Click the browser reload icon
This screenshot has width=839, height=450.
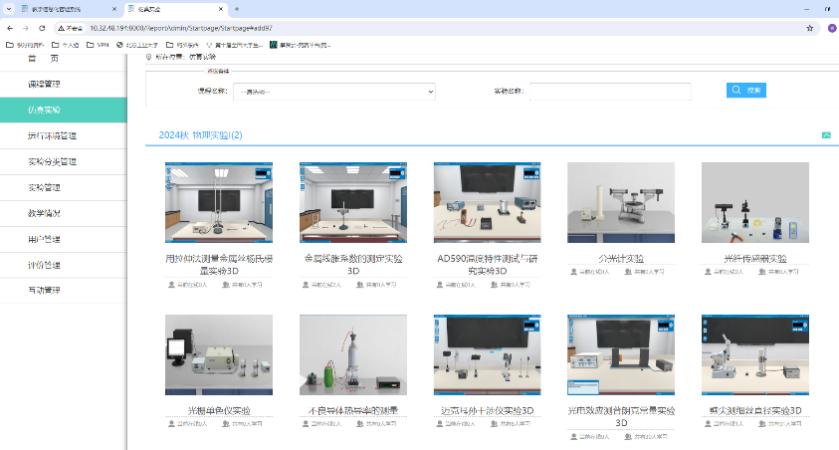pos(42,28)
